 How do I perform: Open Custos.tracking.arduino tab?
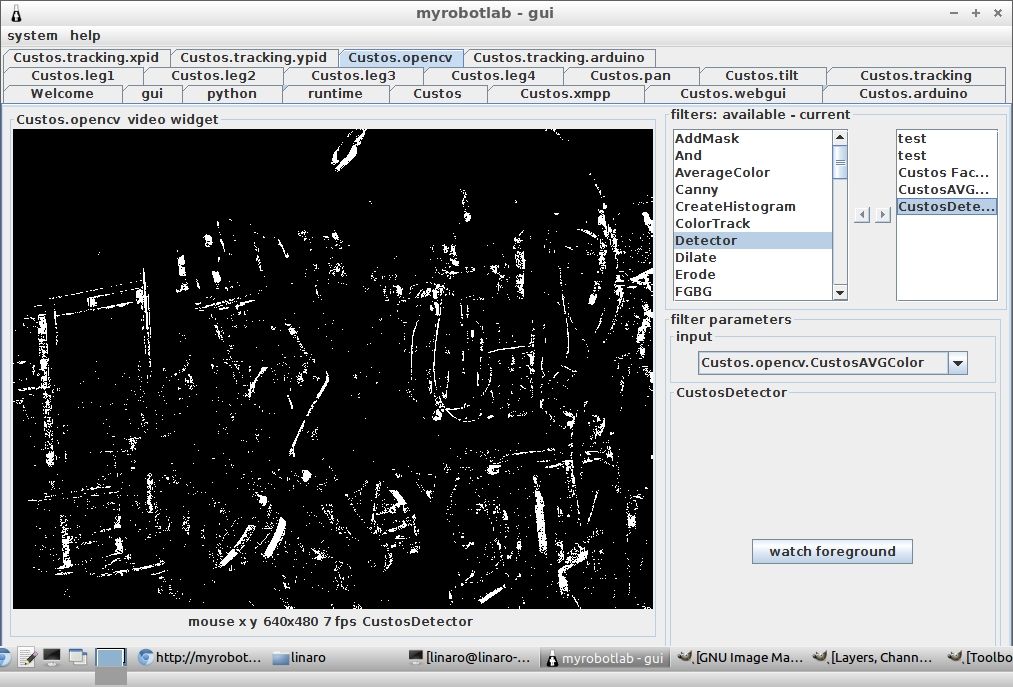[559, 58]
